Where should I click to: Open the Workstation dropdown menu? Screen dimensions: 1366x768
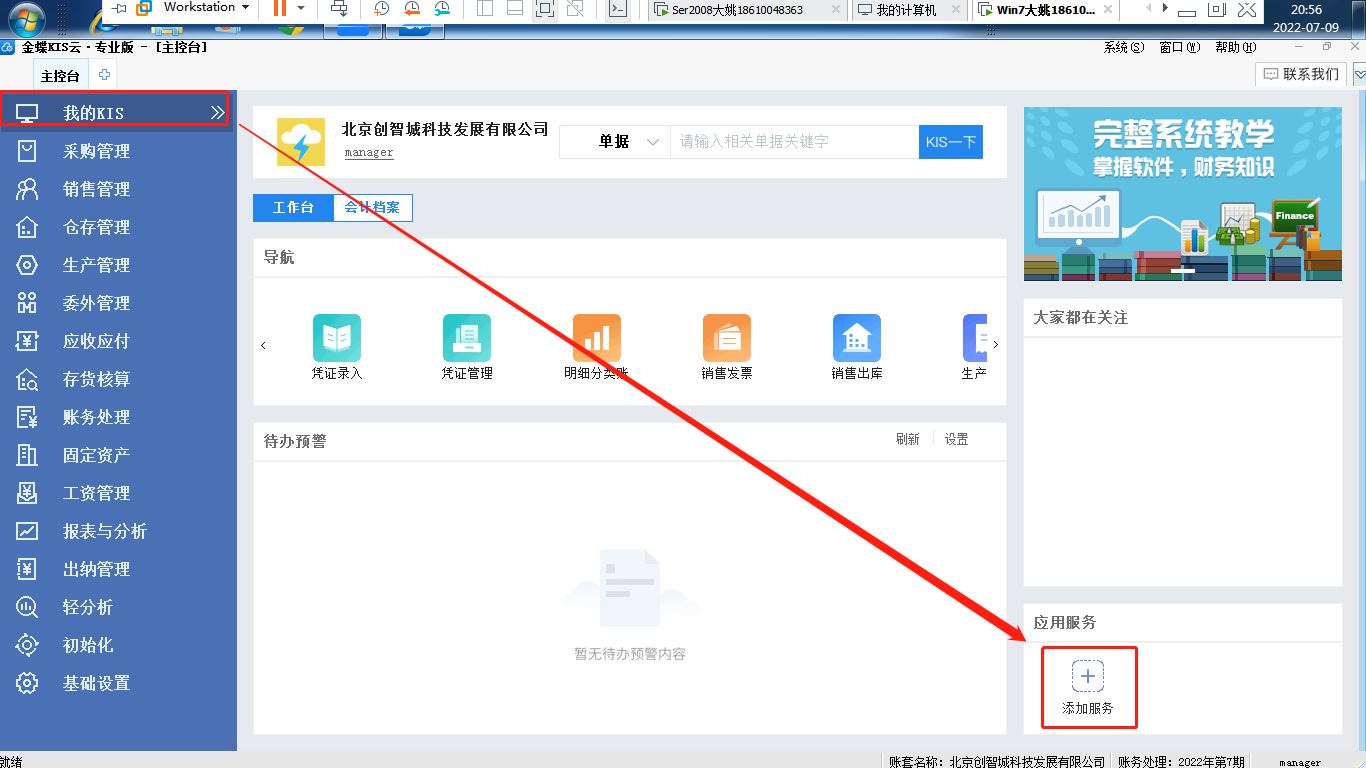tap(206, 7)
